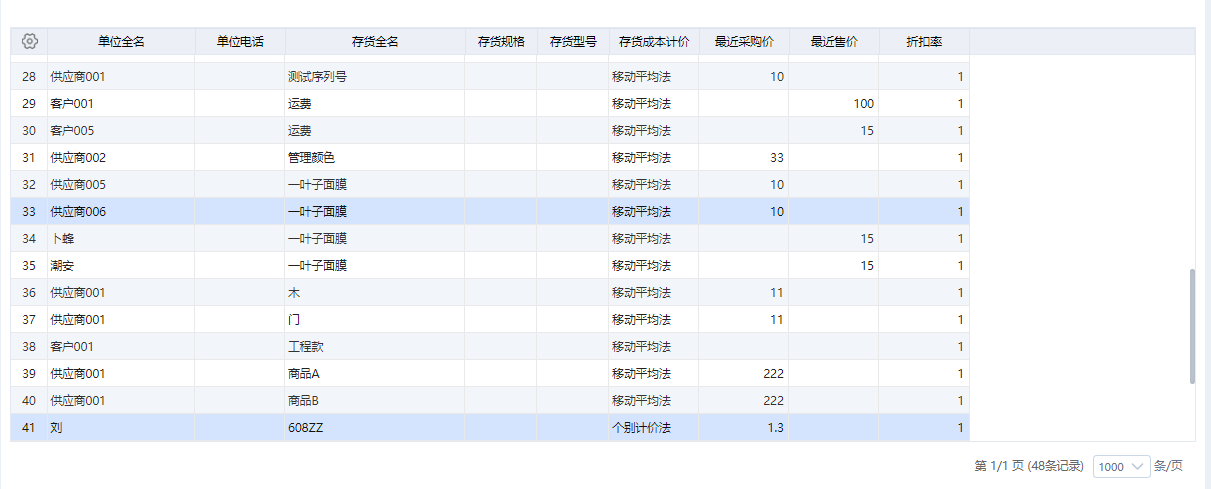1211x489 pixels.
Task: Open the table column settings gear icon
Action: pyautogui.click(x=29, y=42)
